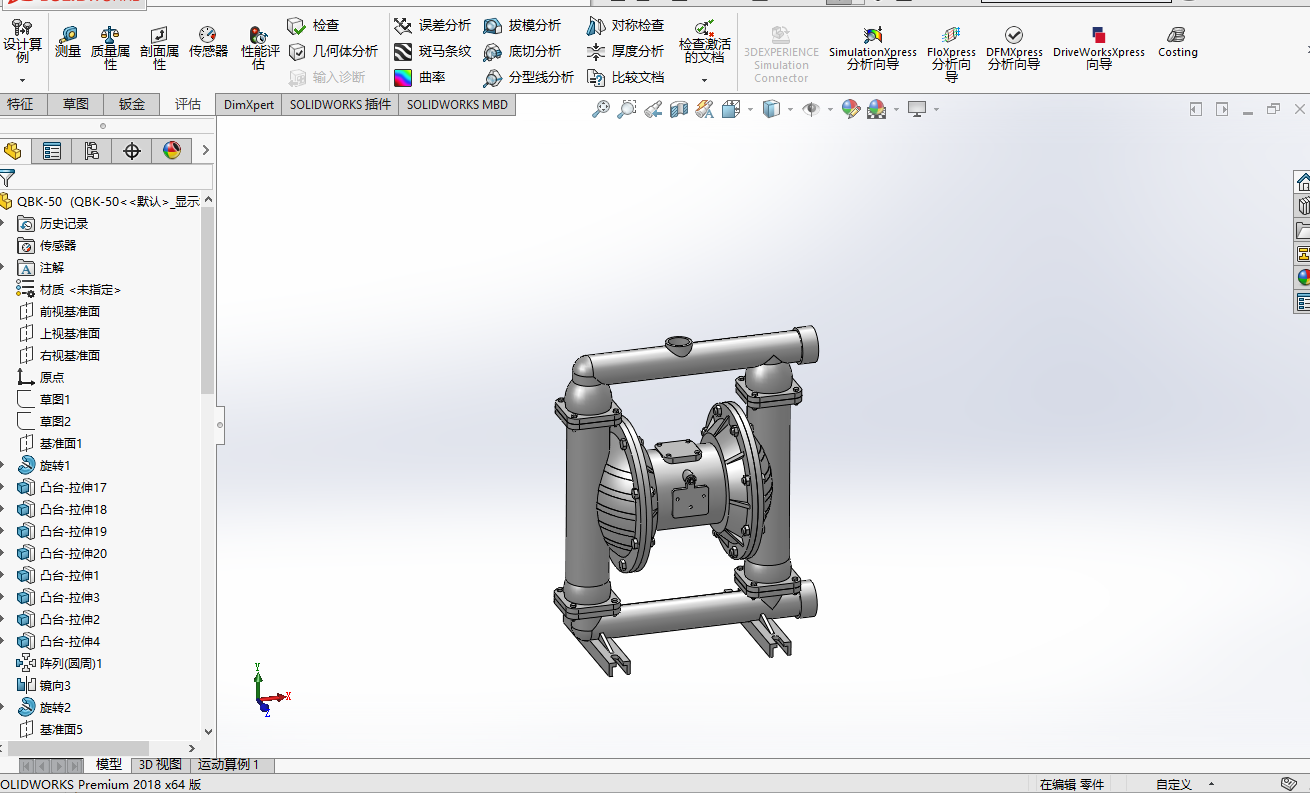The image size is (1310, 793).
Task: Switch to the 钣金 (Sheet Metal) tab
Action: (132, 104)
